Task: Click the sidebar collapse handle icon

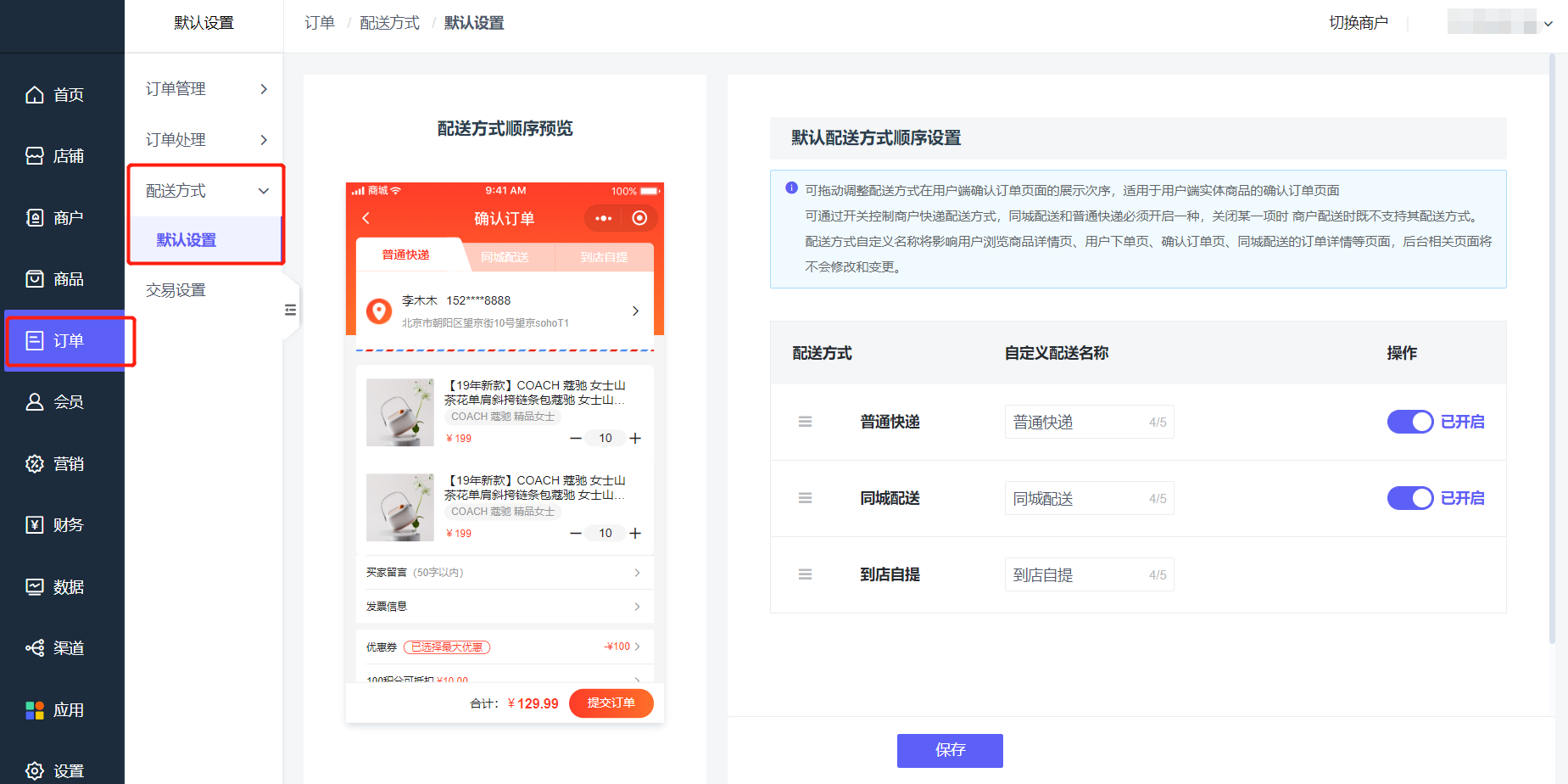Action: pyautogui.click(x=291, y=310)
